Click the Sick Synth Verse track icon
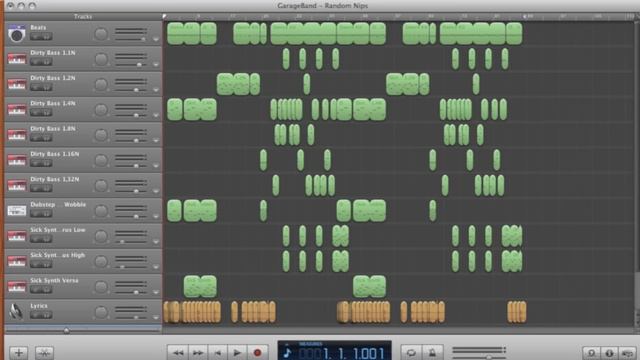640x360 pixels. click(x=17, y=287)
